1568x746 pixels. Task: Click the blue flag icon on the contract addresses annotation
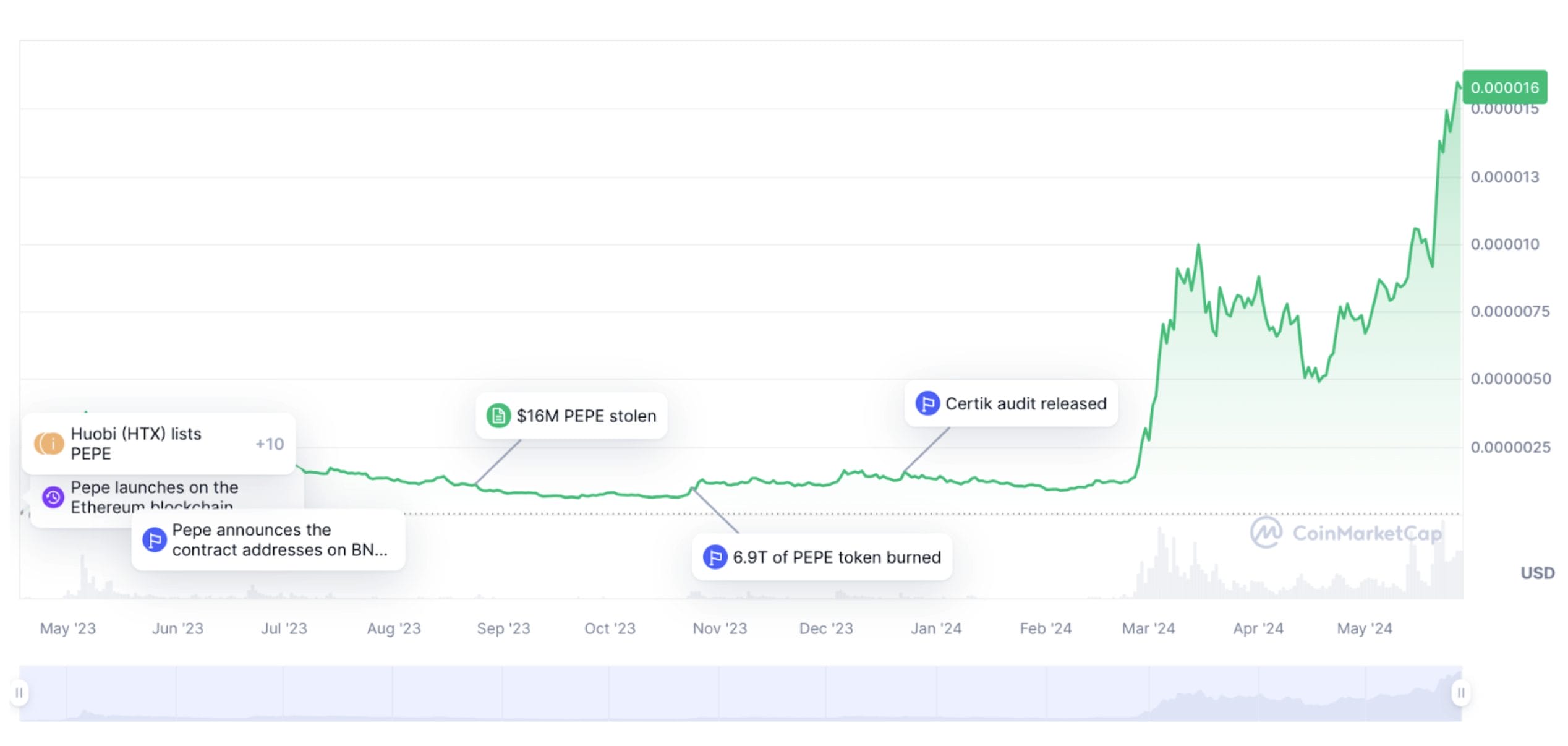[154, 540]
